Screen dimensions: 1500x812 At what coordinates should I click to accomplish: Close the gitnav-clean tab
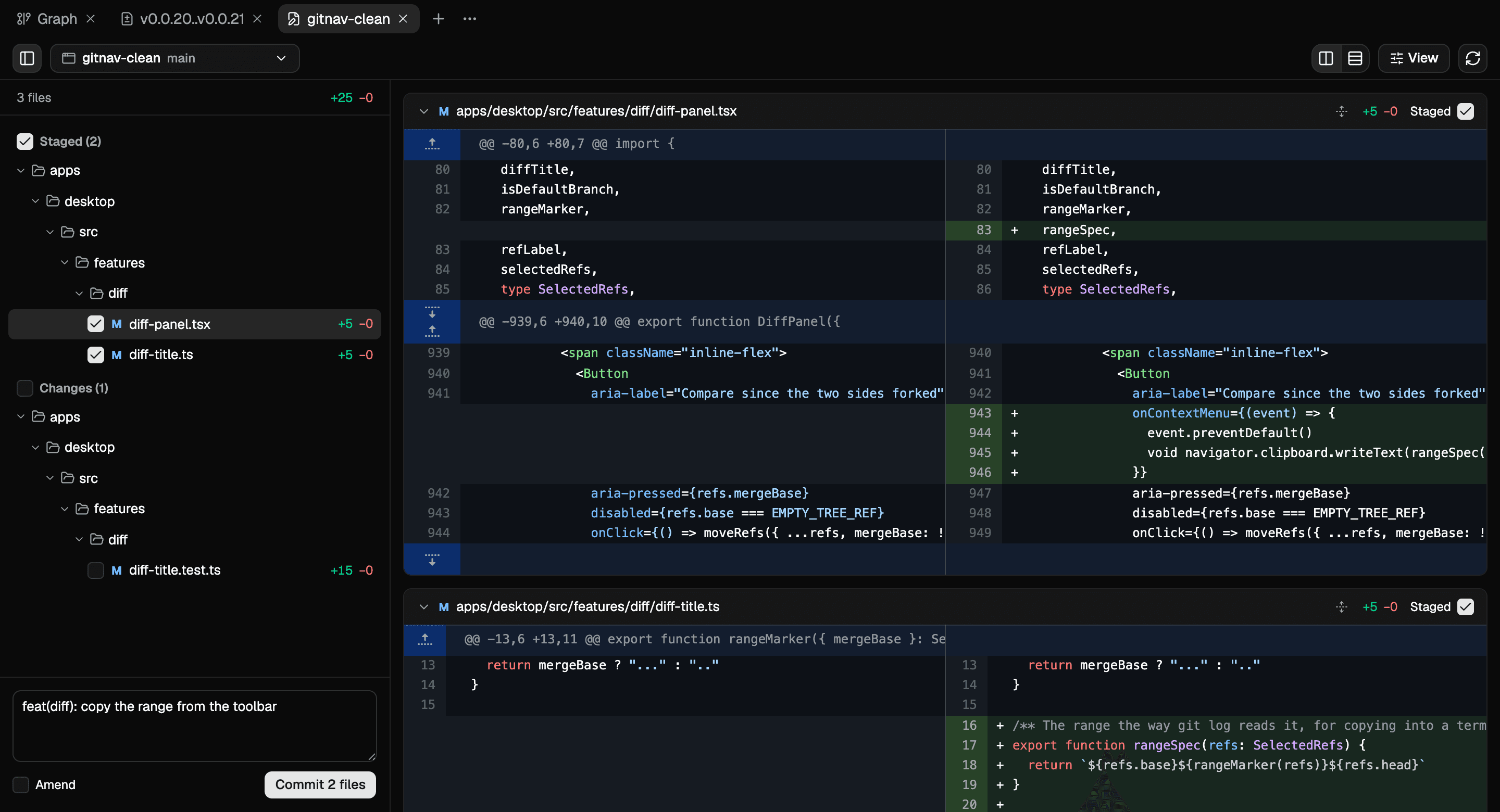[403, 19]
